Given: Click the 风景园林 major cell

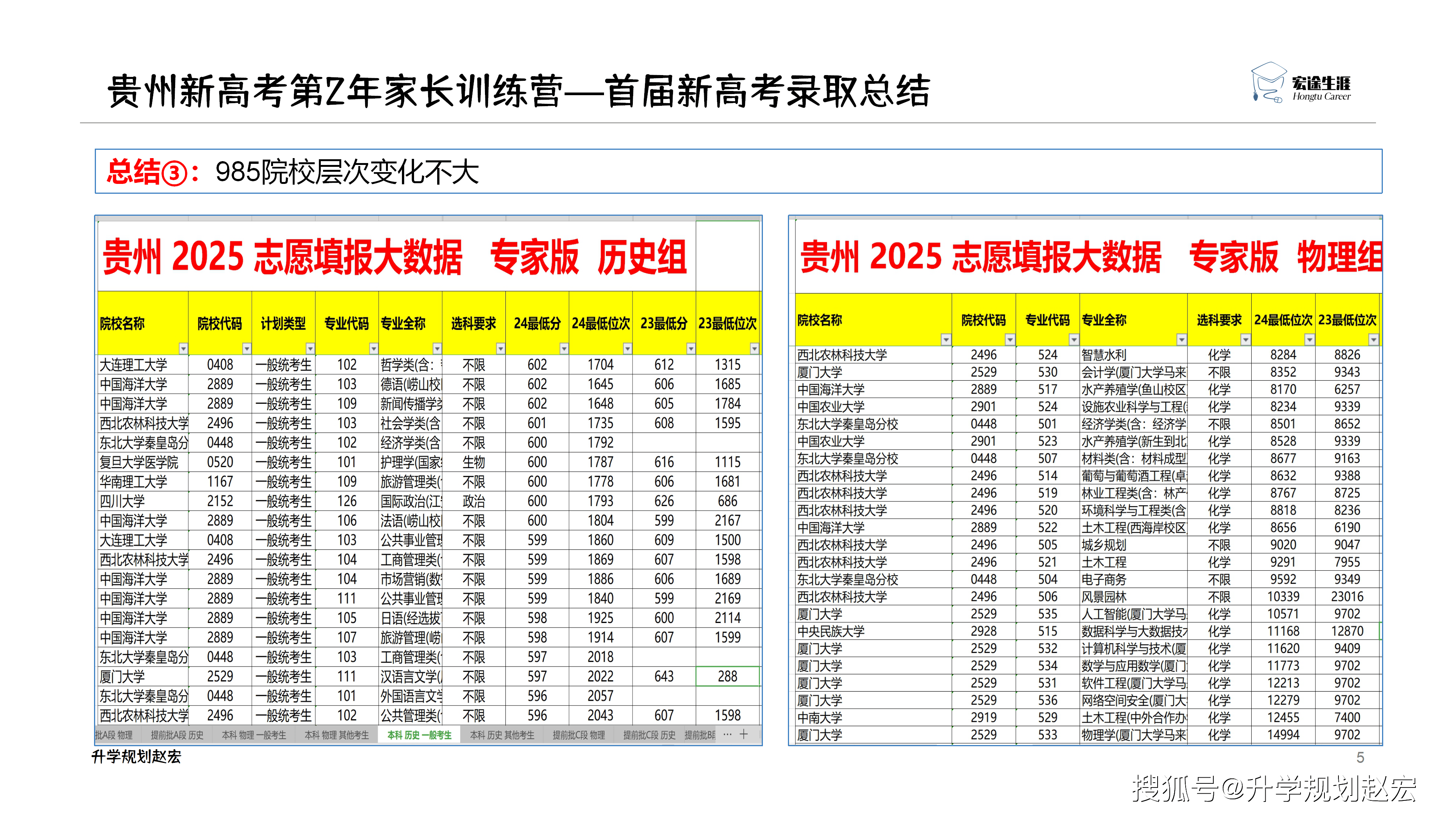Looking at the screenshot, I should pos(1134,597).
